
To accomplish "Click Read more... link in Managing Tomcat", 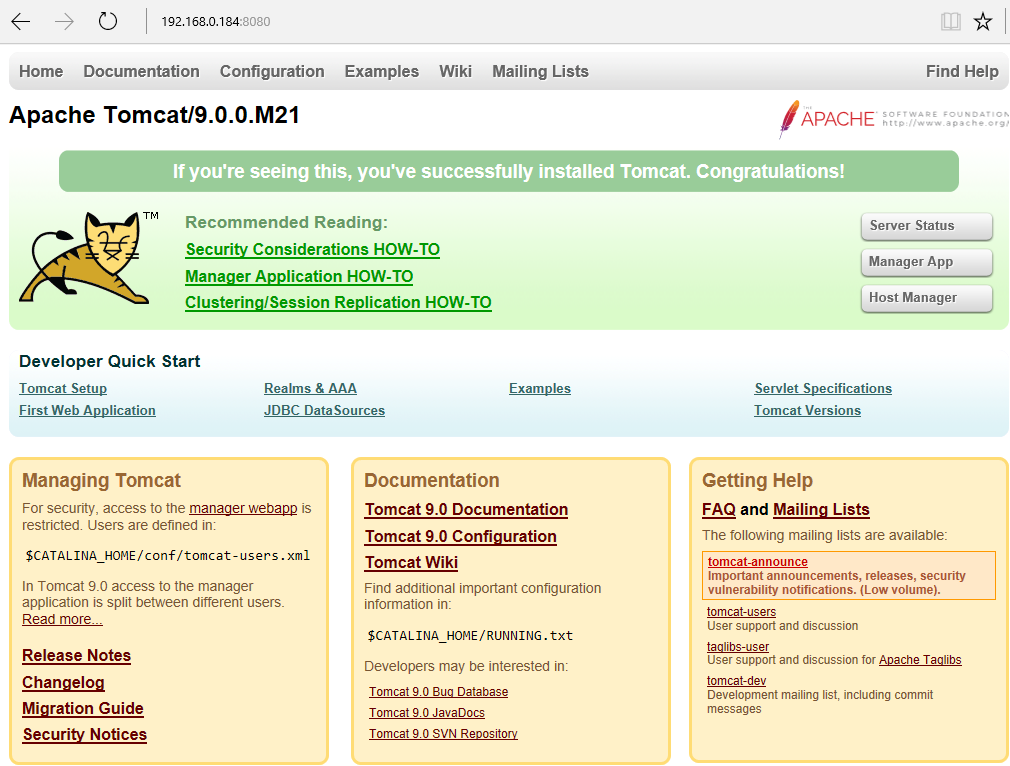I will click(62, 619).
